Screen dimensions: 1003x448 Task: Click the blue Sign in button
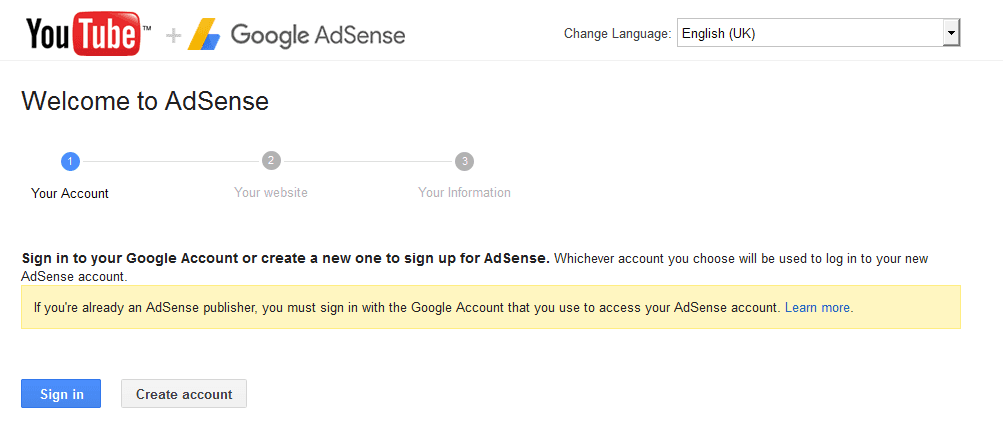pos(61,394)
